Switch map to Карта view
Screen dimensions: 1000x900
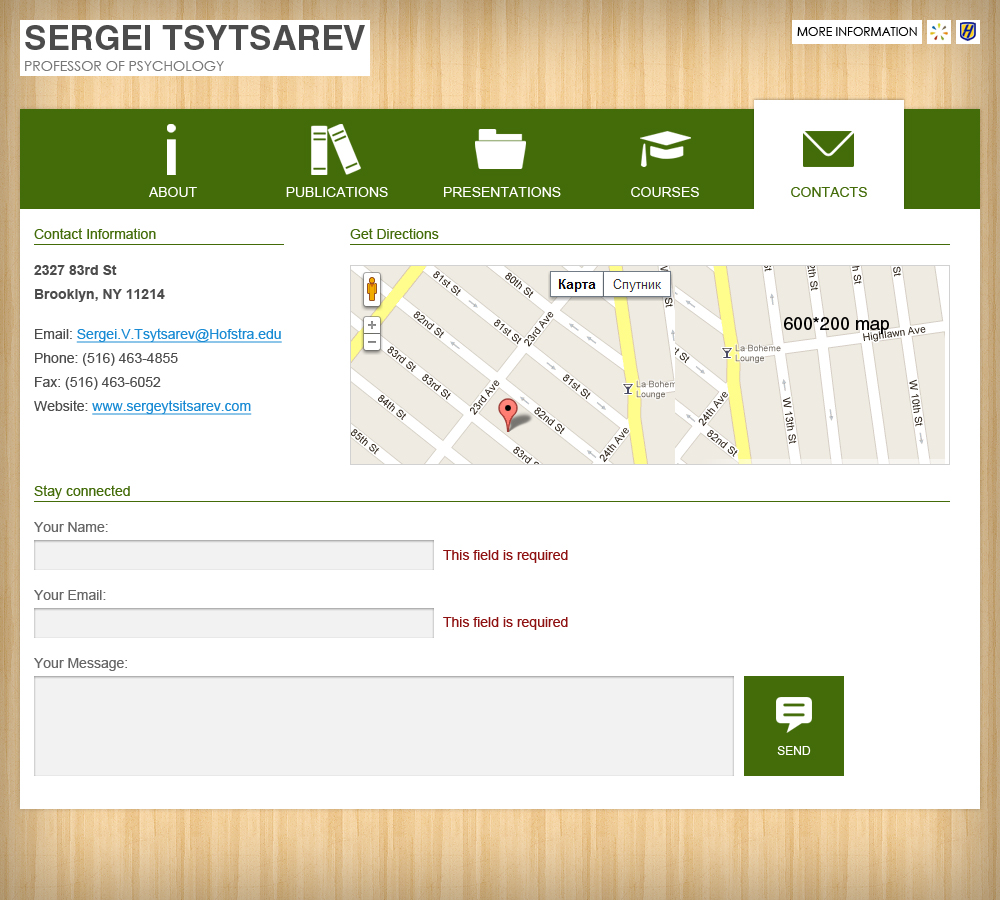click(577, 284)
